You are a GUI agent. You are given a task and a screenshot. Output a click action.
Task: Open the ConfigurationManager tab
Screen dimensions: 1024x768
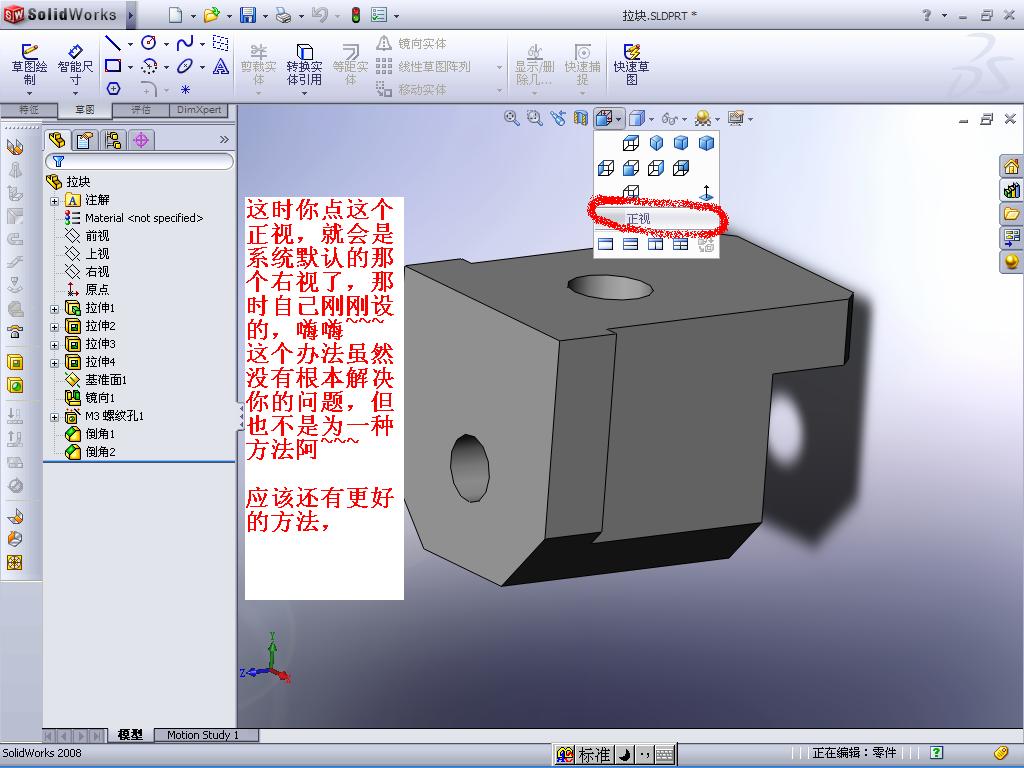(113, 139)
